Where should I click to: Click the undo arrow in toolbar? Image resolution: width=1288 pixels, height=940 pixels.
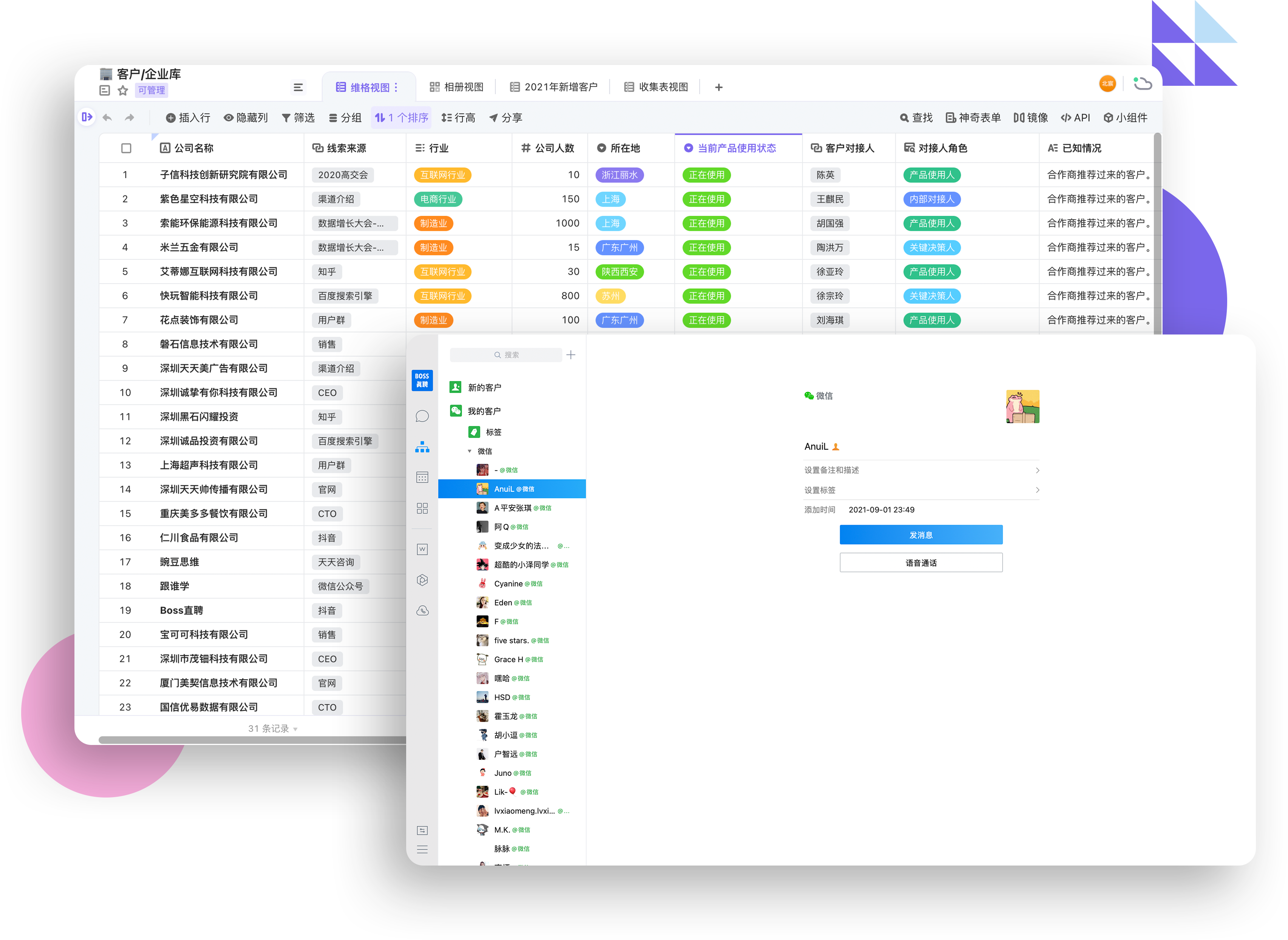(107, 118)
